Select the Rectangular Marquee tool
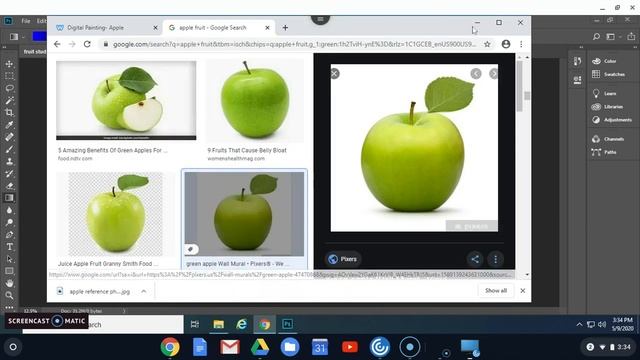The image size is (640, 360). click(x=9, y=76)
